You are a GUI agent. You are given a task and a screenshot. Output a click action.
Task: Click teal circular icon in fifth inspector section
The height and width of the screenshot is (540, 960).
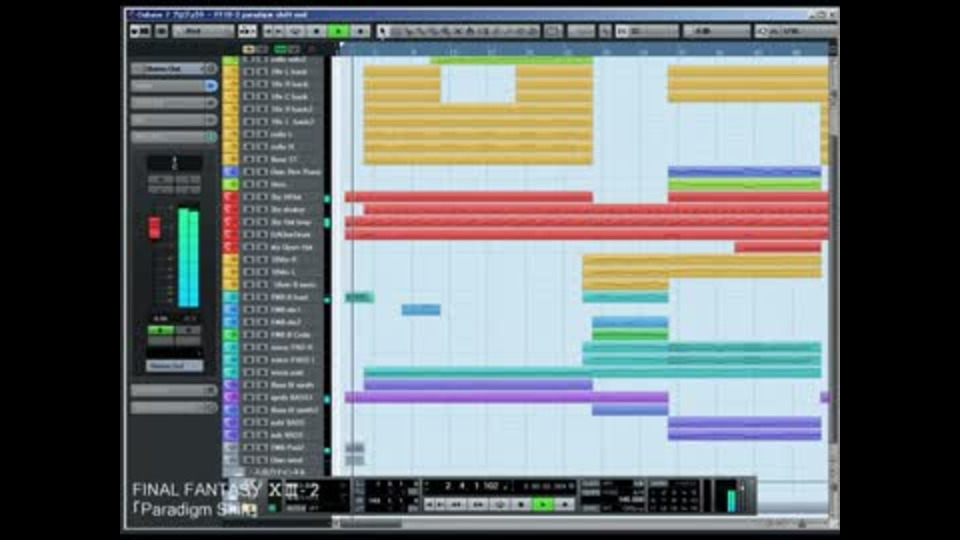211,137
